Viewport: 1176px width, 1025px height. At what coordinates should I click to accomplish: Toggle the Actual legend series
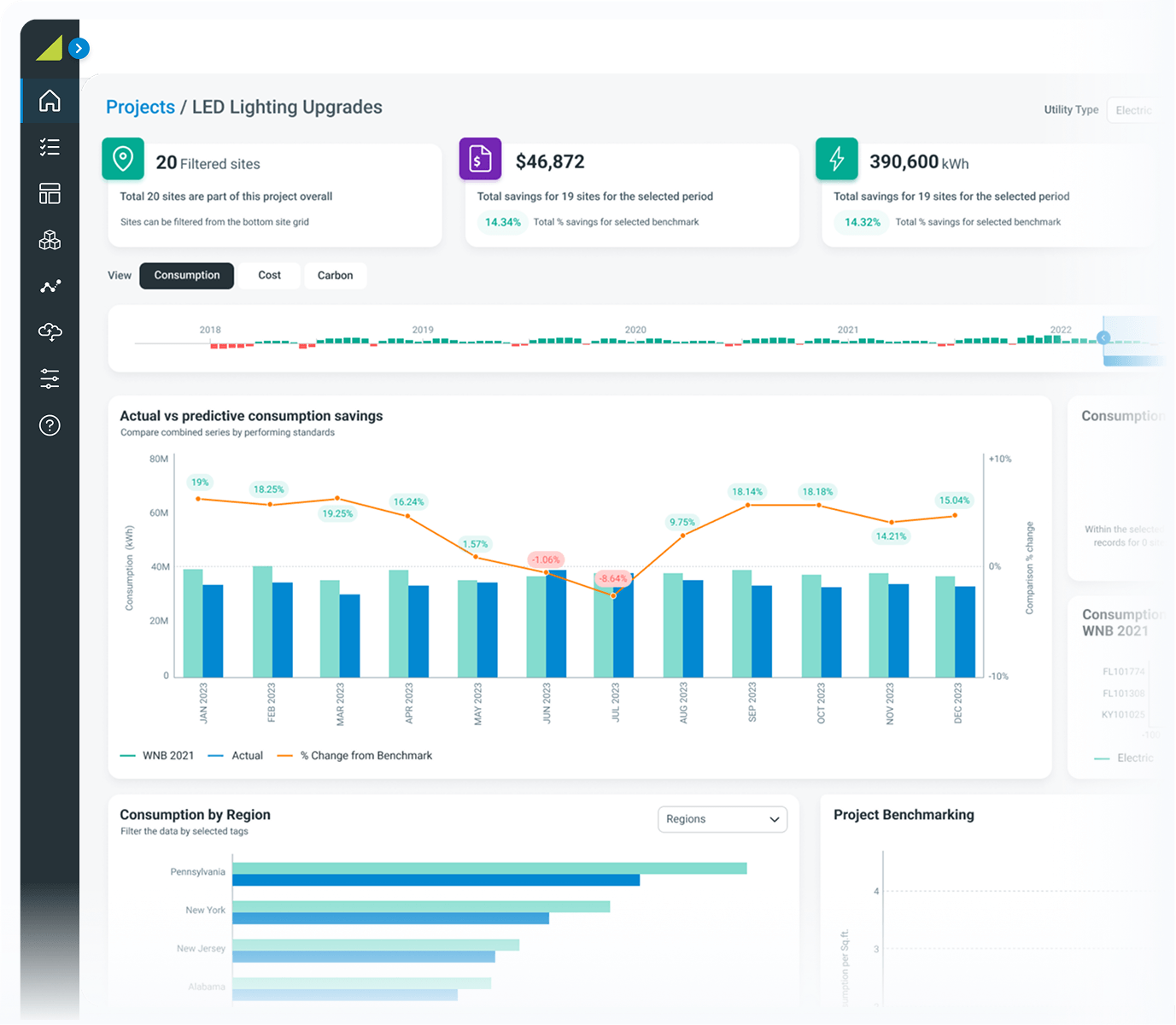coord(236,756)
